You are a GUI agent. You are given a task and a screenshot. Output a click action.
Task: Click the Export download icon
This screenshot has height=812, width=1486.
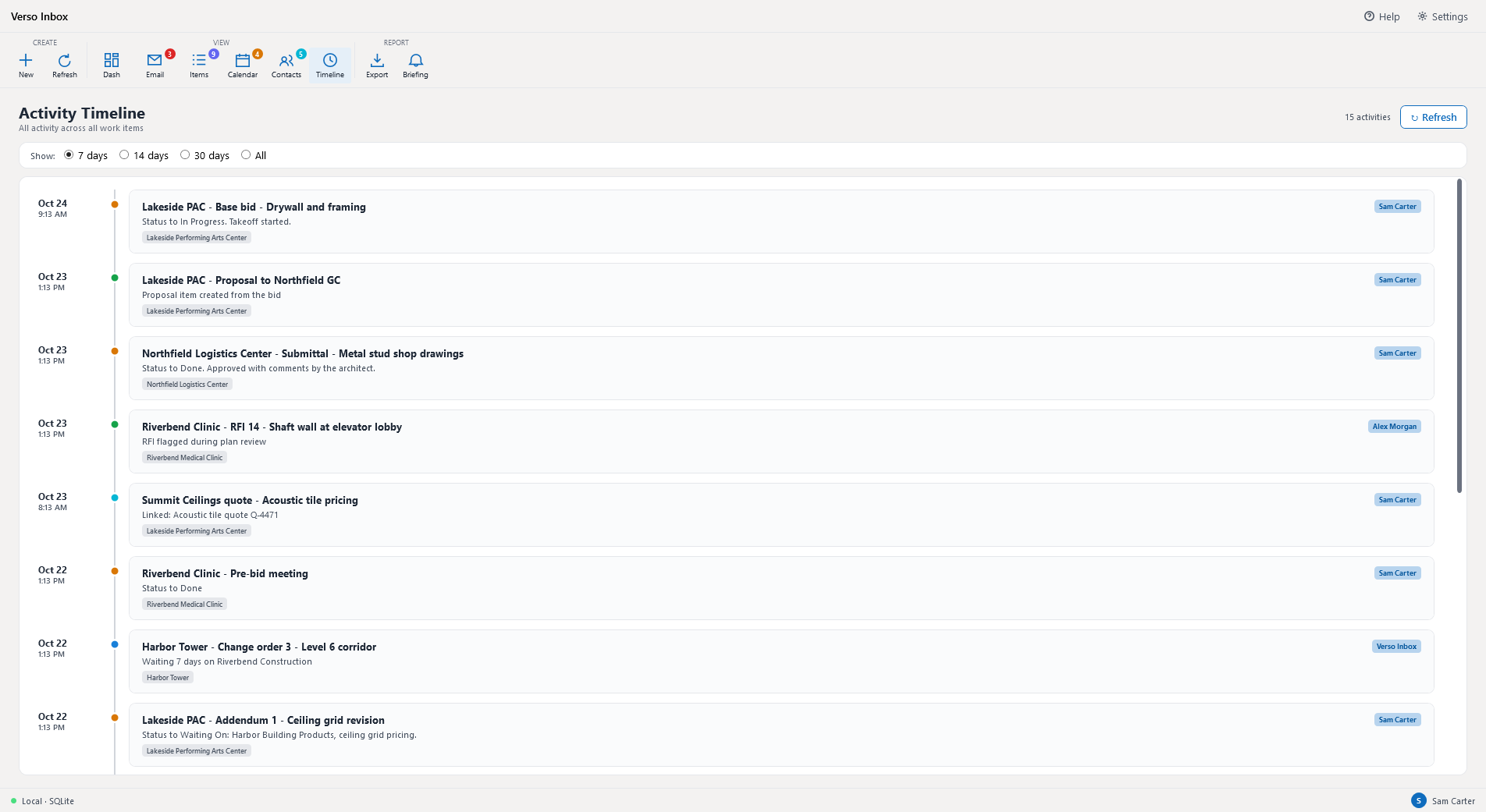377,61
